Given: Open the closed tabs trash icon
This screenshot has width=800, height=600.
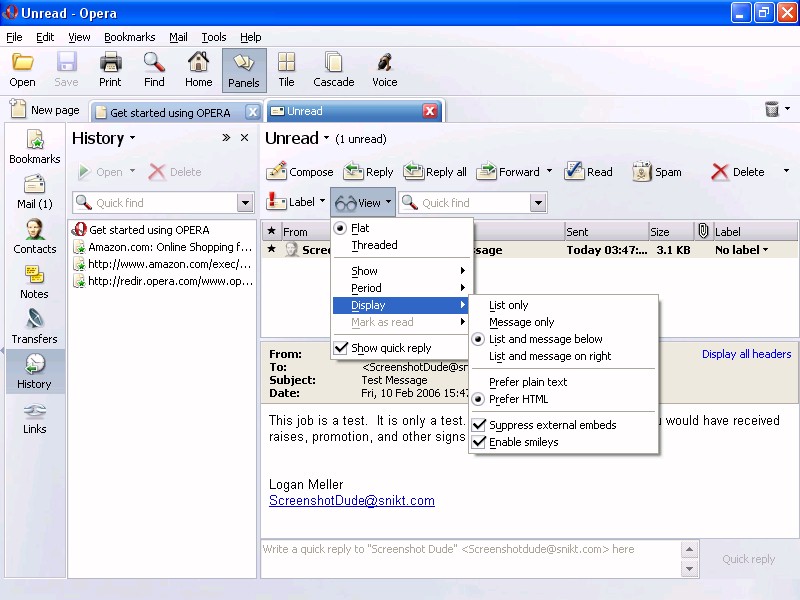Looking at the screenshot, I should tap(772, 109).
